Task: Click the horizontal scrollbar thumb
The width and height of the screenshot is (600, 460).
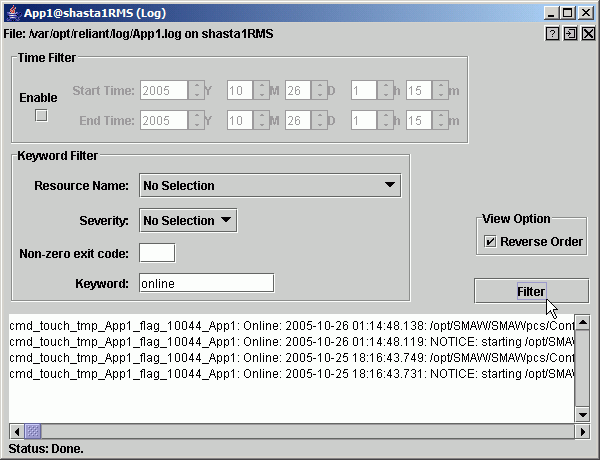Action: pos(33,431)
